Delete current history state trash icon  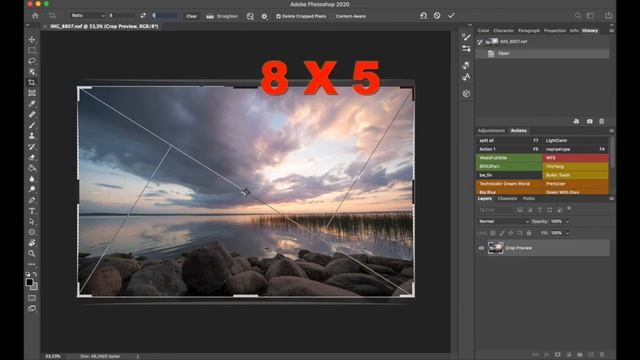[602, 121]
